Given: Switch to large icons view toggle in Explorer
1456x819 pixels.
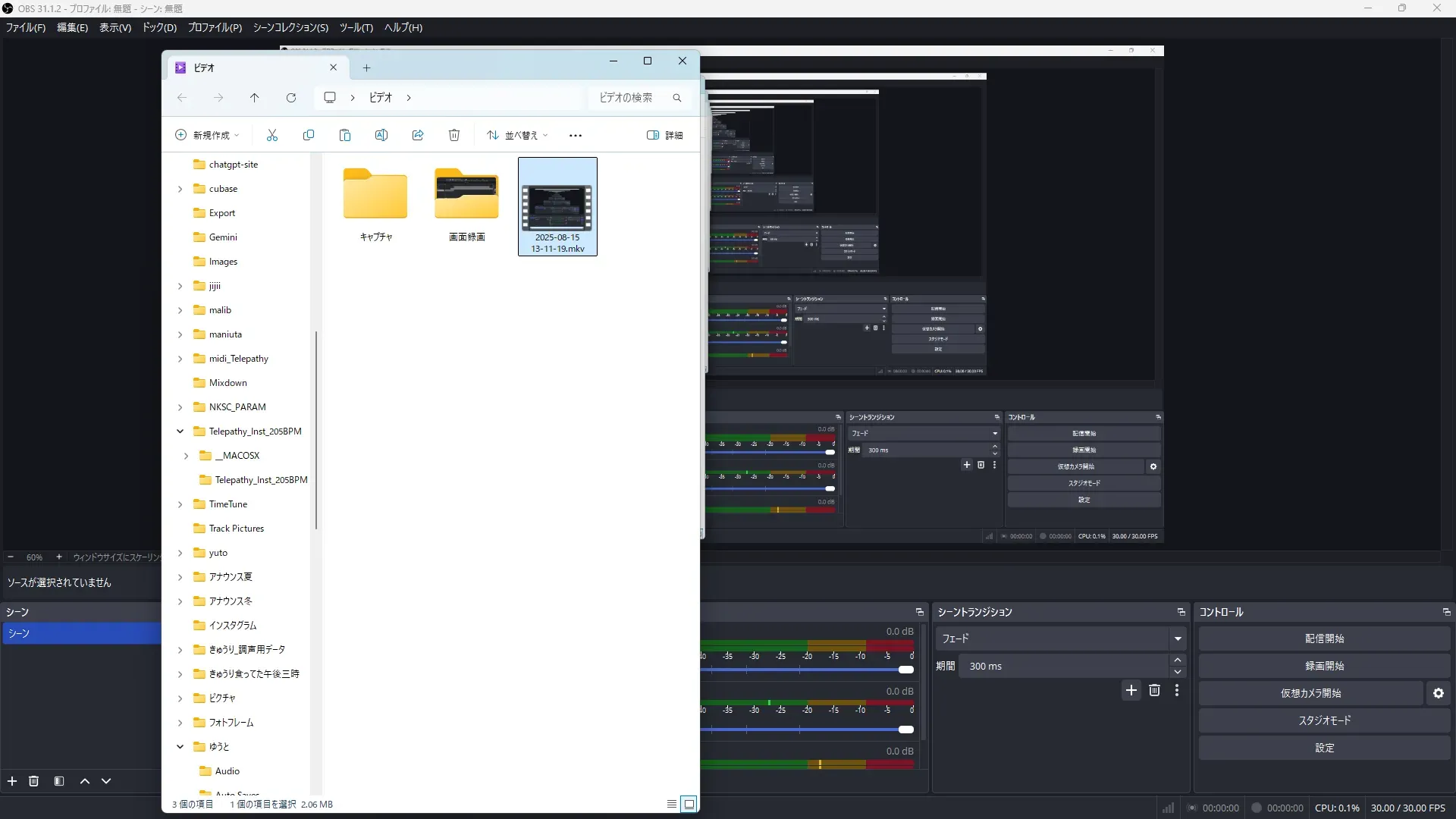Looking at the screenshot, I should [689, 804].
